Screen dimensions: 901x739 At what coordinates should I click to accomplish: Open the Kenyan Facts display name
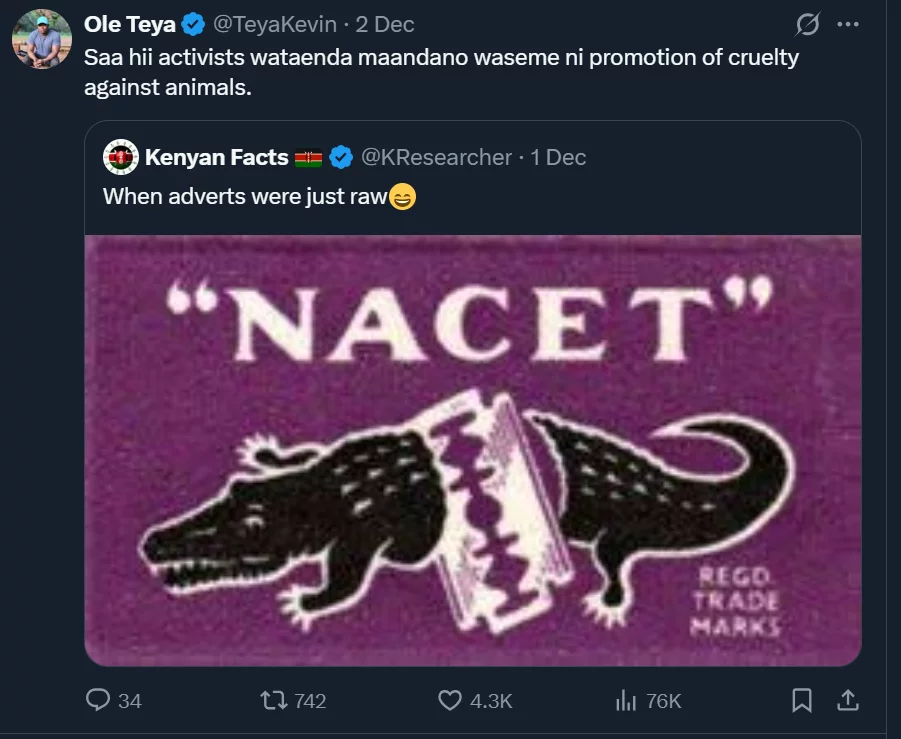(216, 157)
